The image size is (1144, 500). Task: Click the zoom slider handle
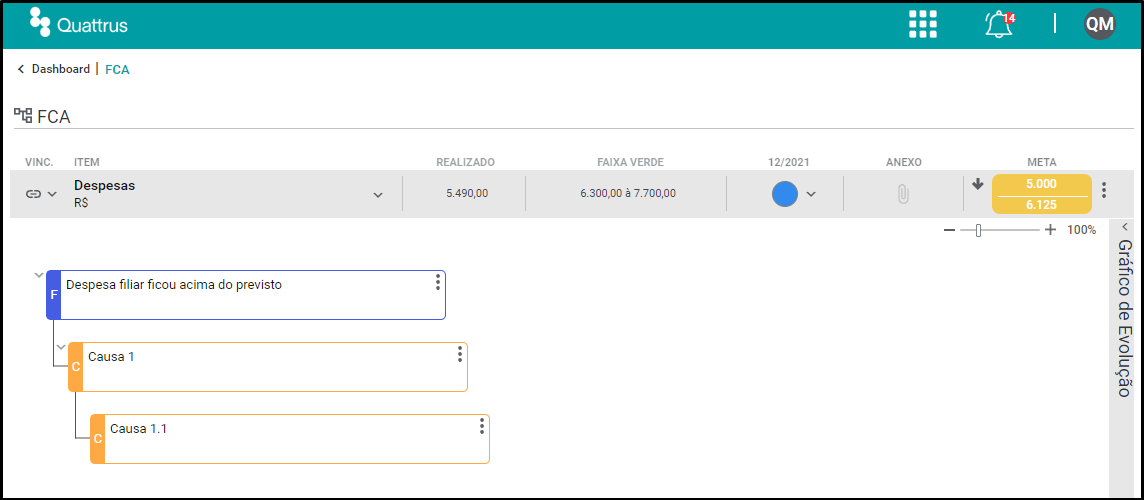[978, 231]
